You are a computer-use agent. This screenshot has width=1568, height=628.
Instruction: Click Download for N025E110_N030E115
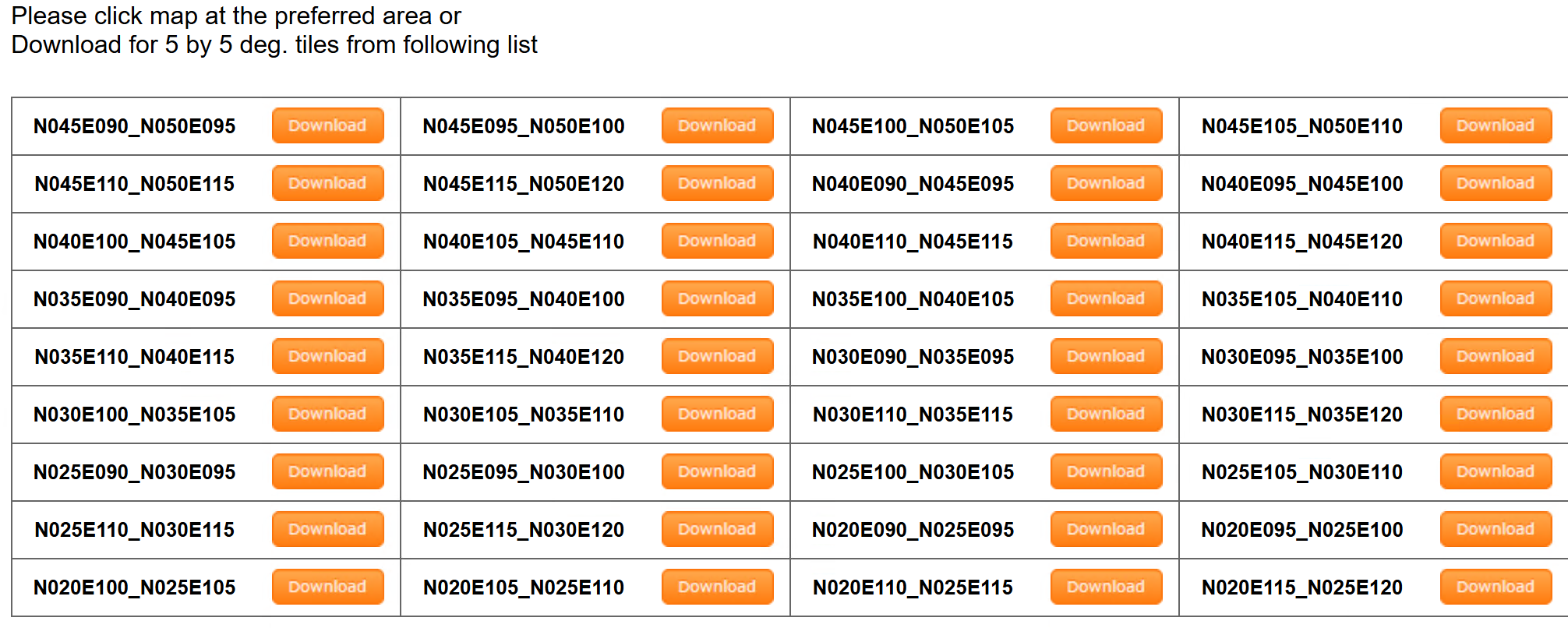[327, 529]
